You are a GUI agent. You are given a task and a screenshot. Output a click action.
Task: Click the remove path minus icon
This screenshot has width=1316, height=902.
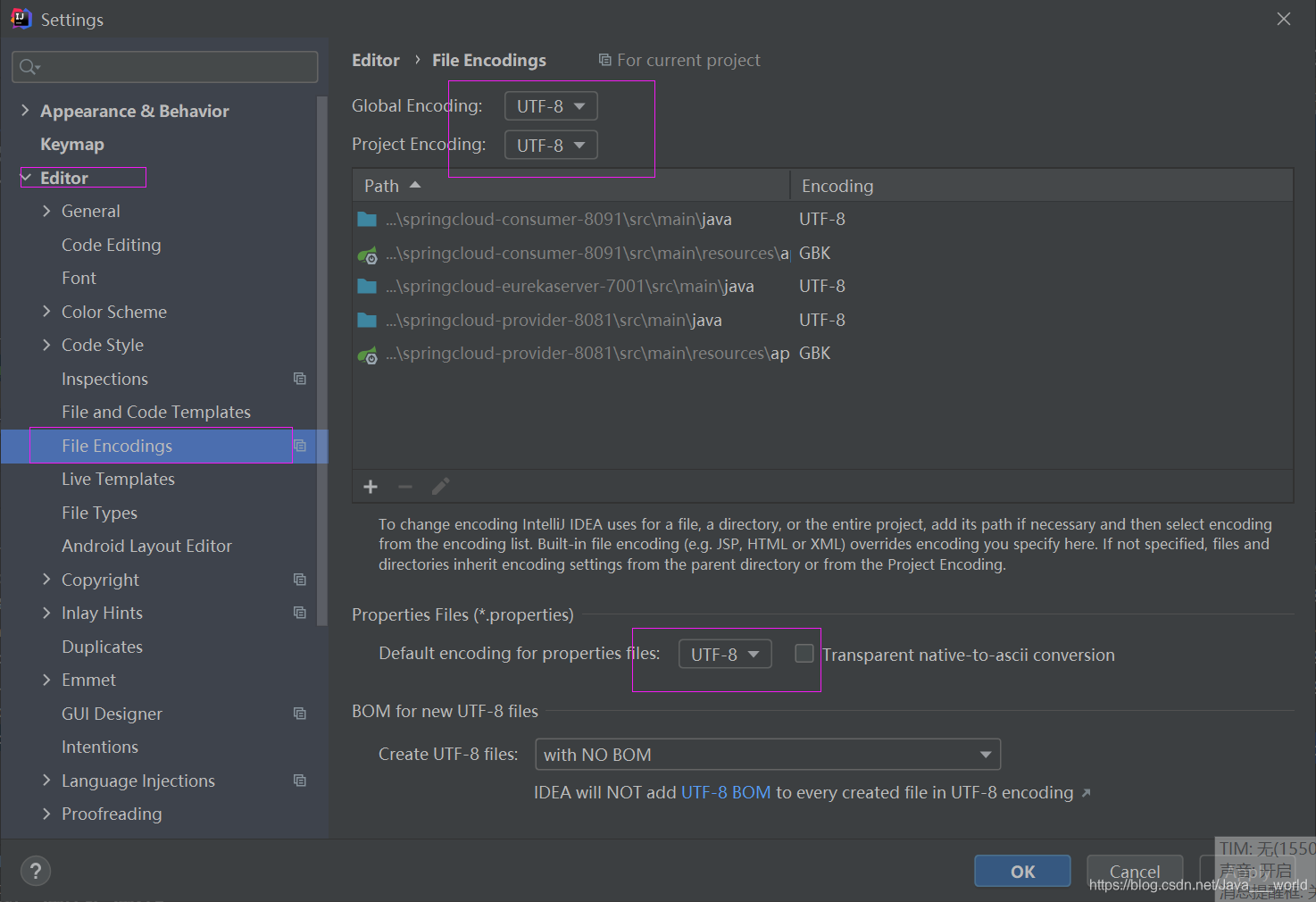pos(405,487)
